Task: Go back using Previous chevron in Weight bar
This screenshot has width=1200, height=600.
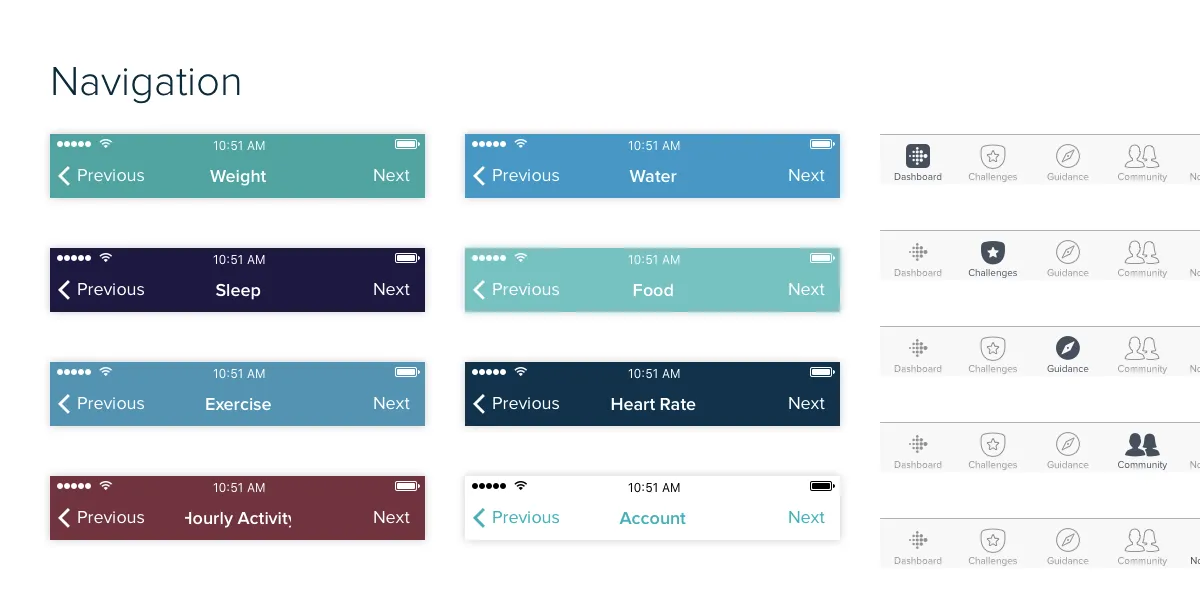Action: [x=65, y=176]
